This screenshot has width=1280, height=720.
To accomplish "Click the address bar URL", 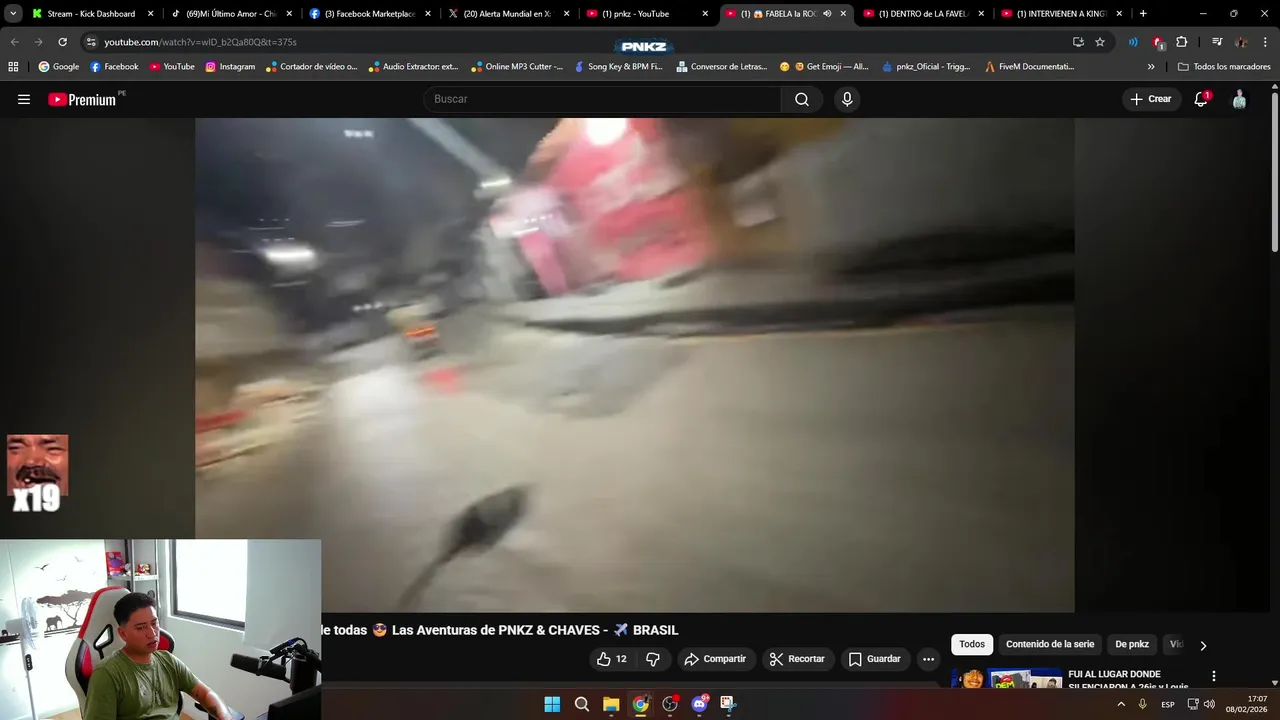I will (200, 42).
